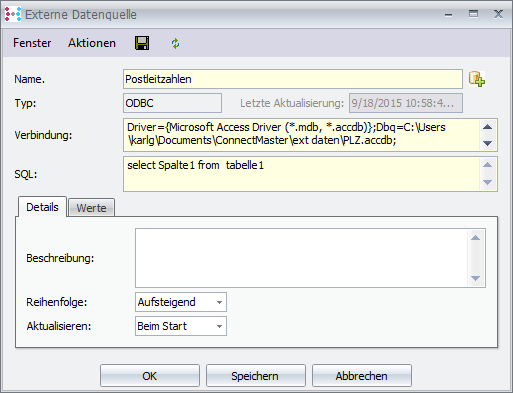The image size is (513, 393).
Task: Click Verbindung box scroll-up arrow
Action: coord(488,127)
